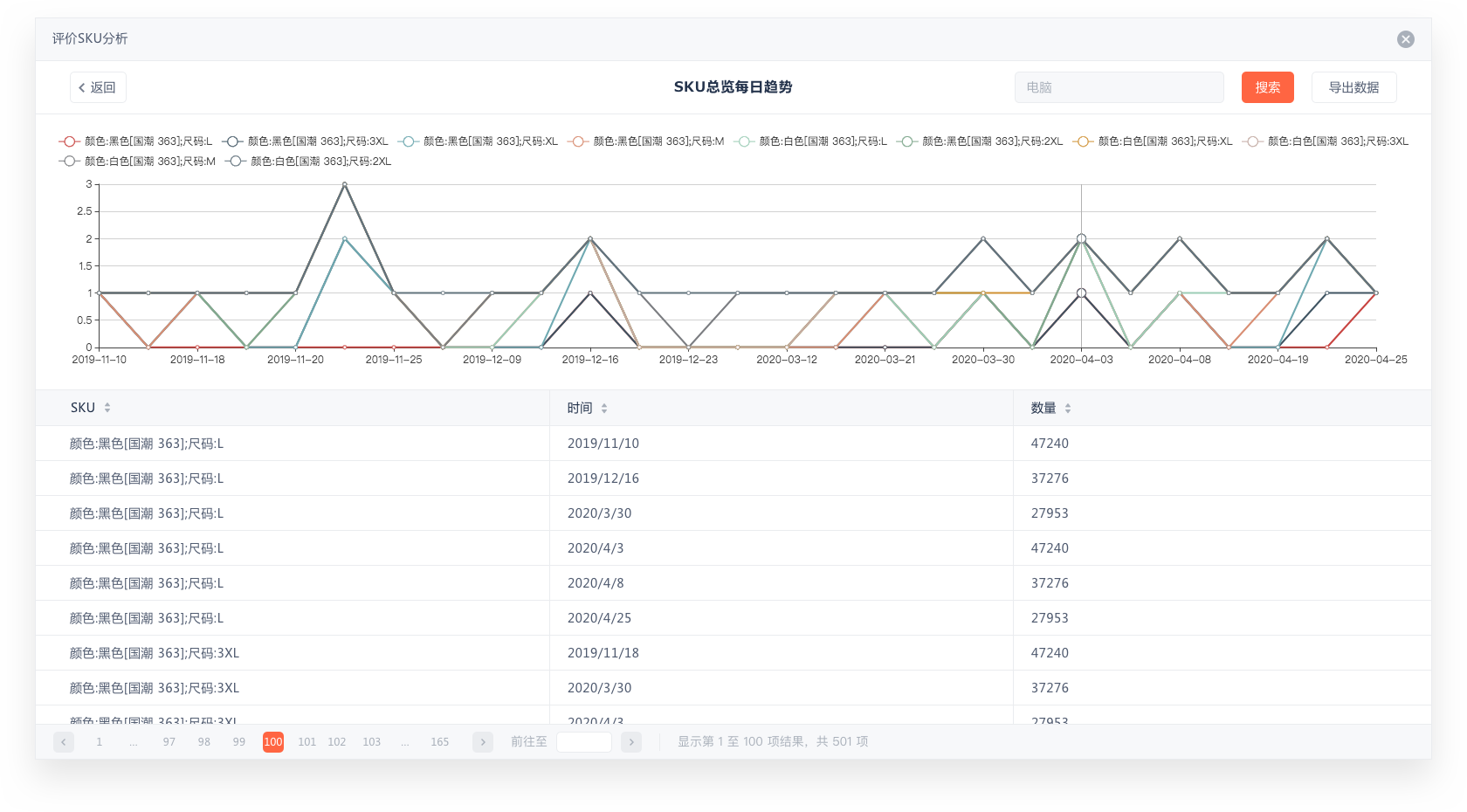
Task: Click the highlighted 2020-04-03 data point at 1
Action: pyautogui.click(x=1081, y=293)
